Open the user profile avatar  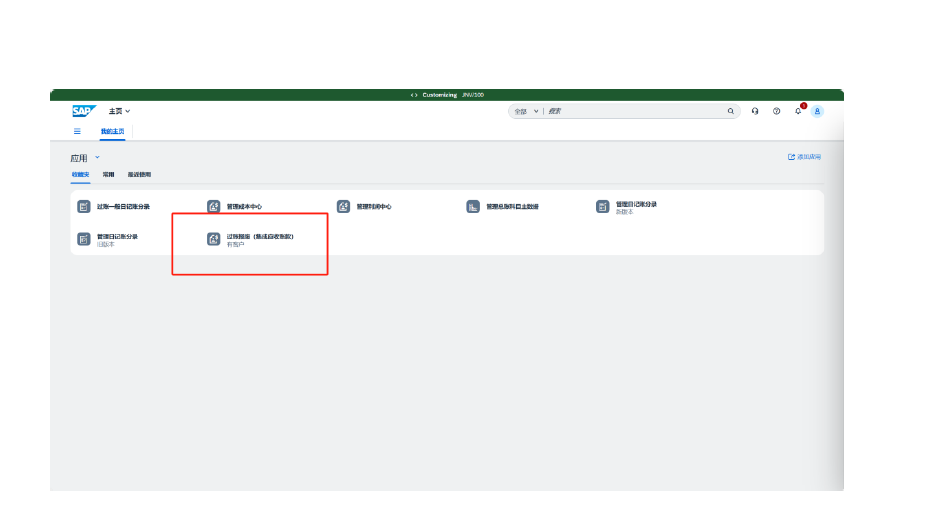coord(817,111)
